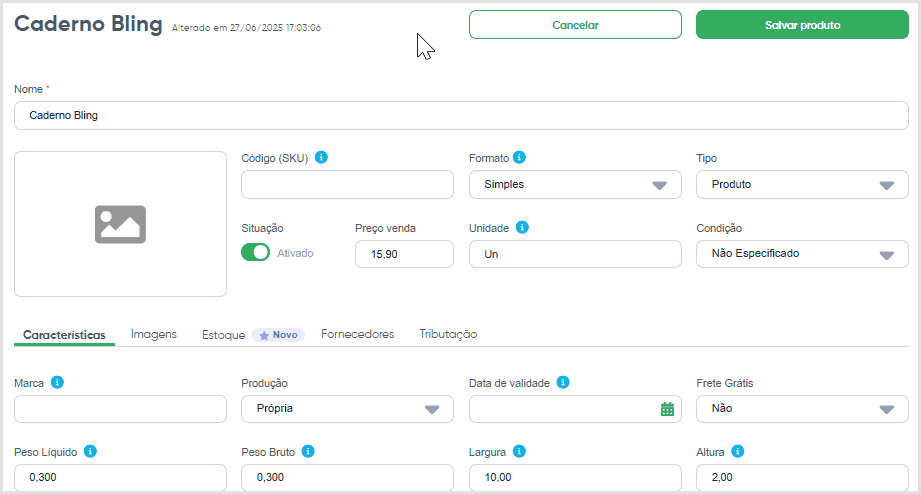Click the info icon beside Peso Líquido
Image resolution: width=921 pixels, height=494 pixels.
click(x=90, y=451)
